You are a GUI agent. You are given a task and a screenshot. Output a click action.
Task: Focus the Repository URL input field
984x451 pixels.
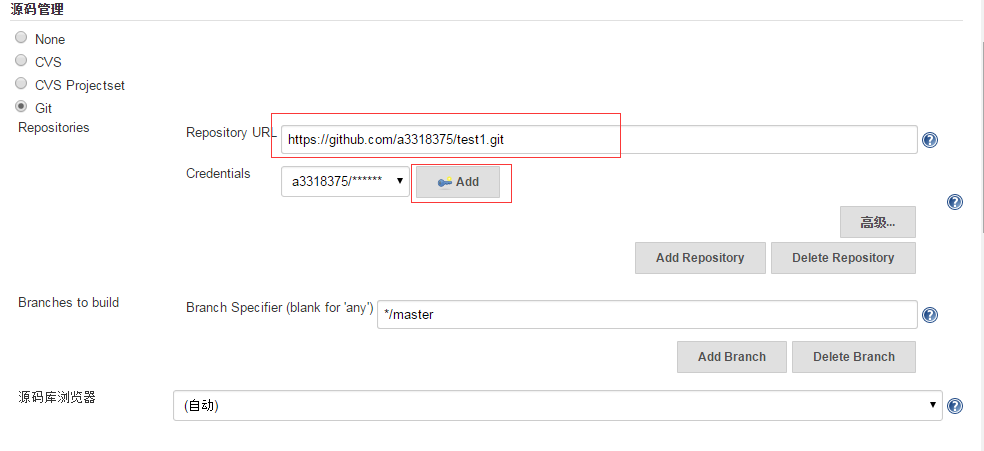point(599,140)
